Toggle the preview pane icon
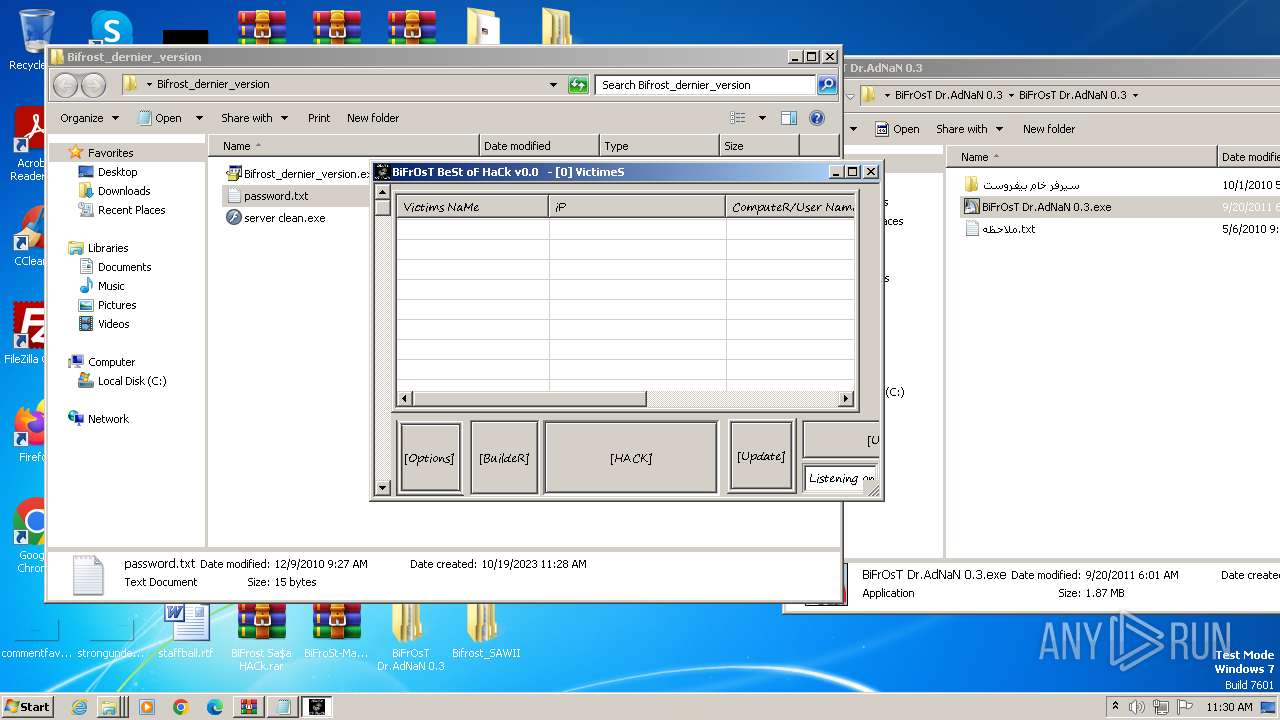This screenshot has height=720, width=1280. 789,118
